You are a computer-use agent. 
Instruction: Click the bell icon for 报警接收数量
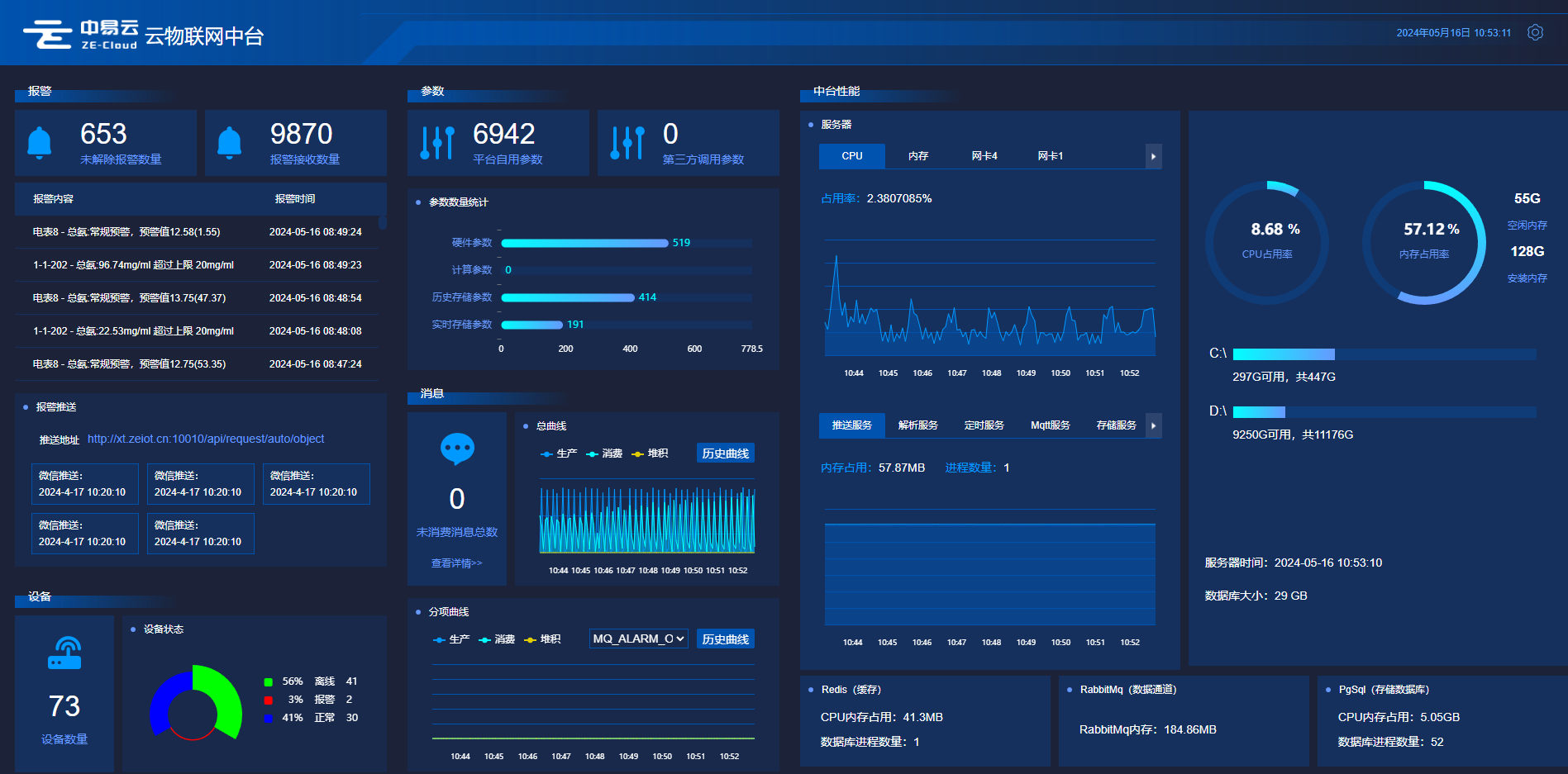click(x=230, y=142)
